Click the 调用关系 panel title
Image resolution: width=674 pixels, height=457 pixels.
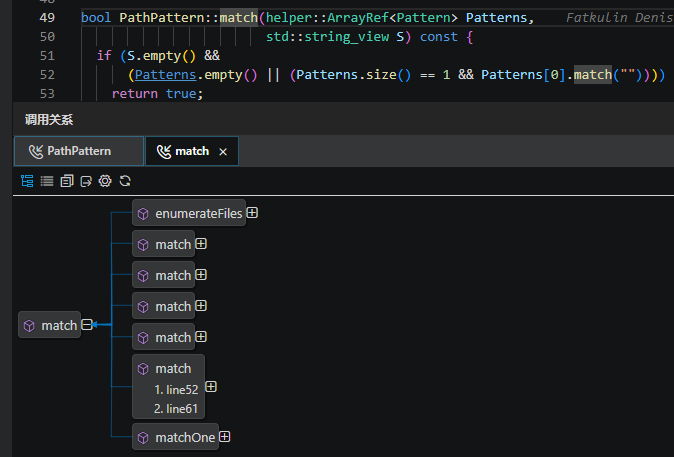(x=49, y=120)
